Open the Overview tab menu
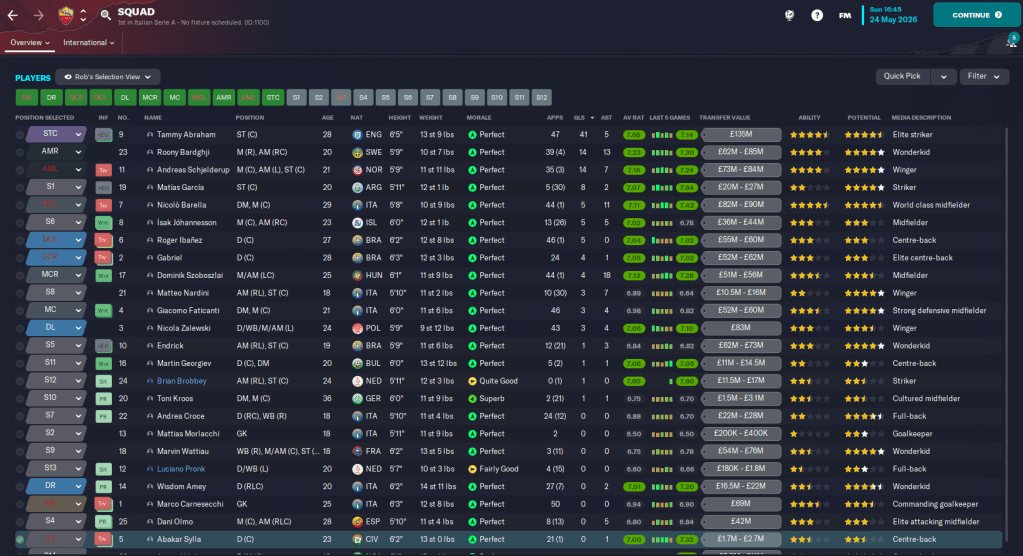 tap(30, 43)
